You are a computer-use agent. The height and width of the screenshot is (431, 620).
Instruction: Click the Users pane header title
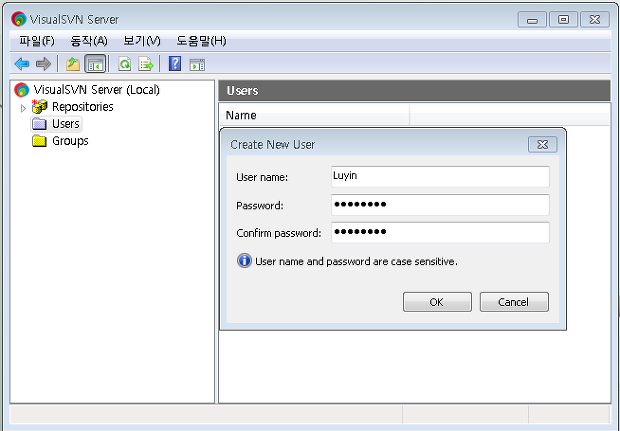click(x=242, y=91)
